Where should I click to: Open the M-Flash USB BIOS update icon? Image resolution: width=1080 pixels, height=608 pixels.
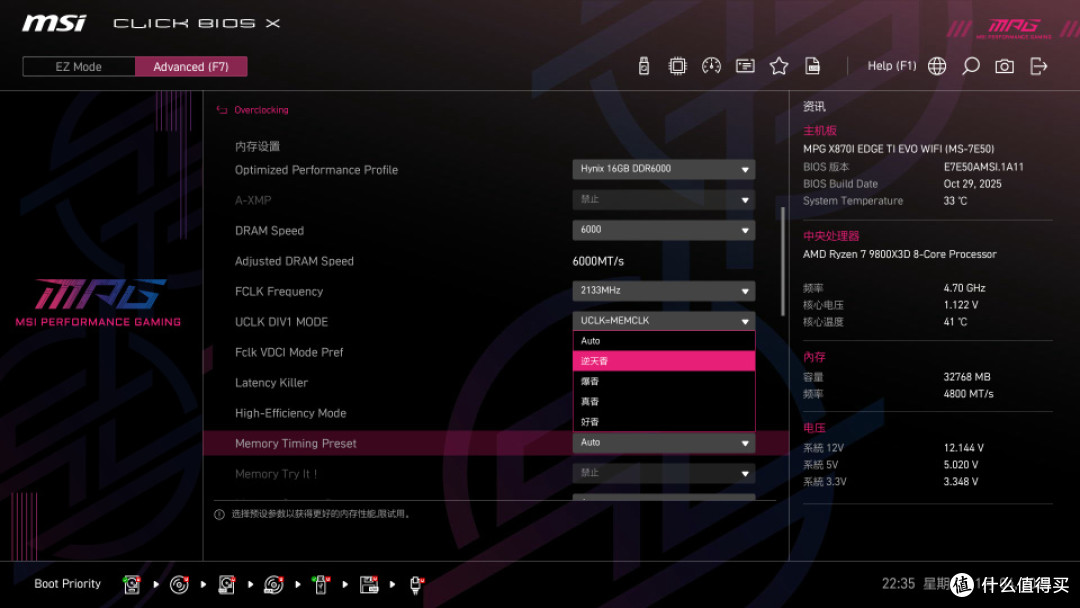click(x=644, y=66)
